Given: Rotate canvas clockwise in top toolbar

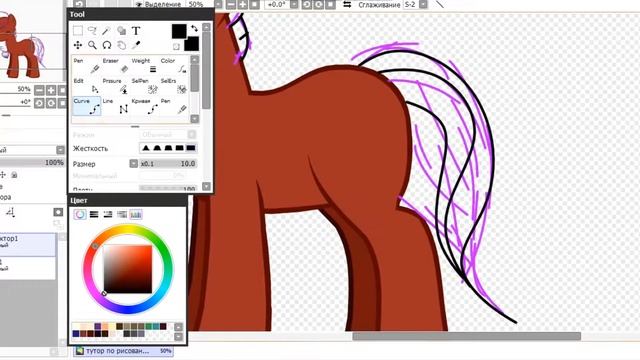Looking at the screenshot, I should [319, 4].
